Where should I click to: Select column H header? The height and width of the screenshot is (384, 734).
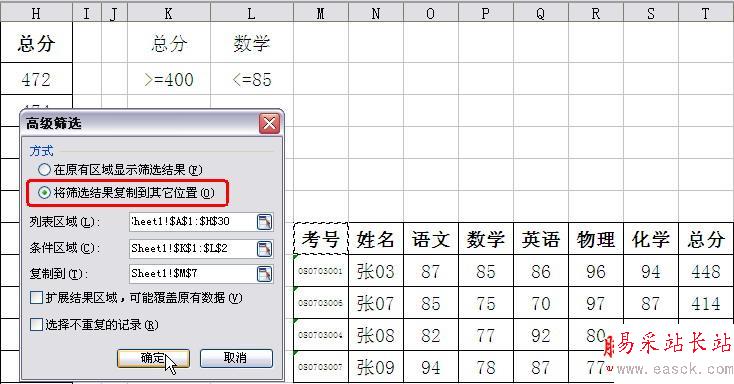(36, 14)
